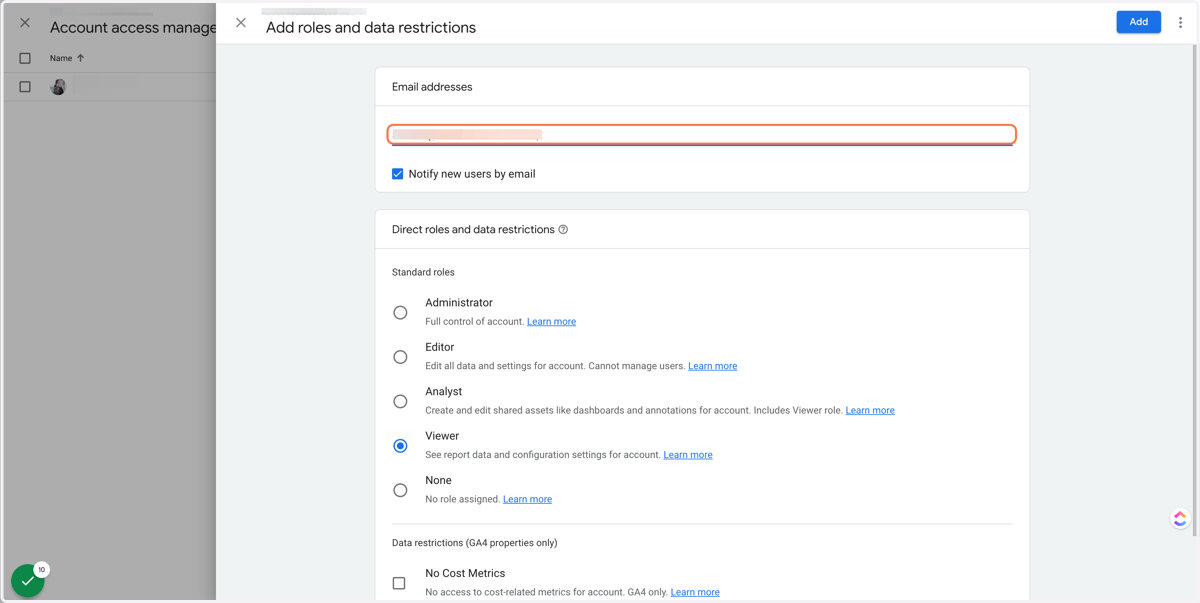Image resolution: width=1200 pixels, height=603 pixels.
Task: Close the Account access management window behind
Action: pyautogui.click(x=25, y=22)
